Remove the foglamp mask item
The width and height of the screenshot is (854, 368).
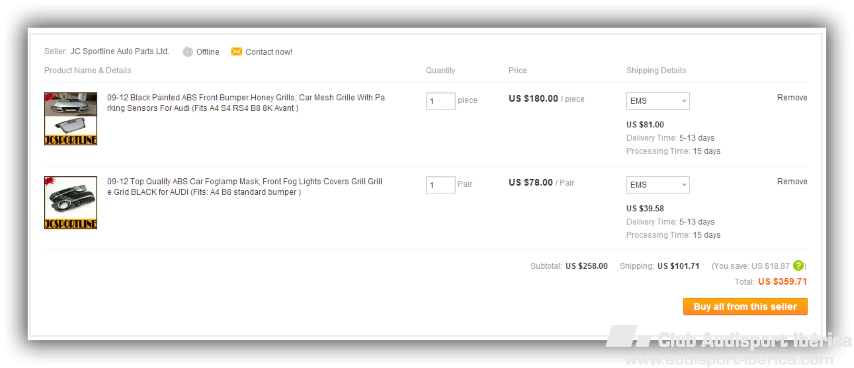tap(792, 181)
